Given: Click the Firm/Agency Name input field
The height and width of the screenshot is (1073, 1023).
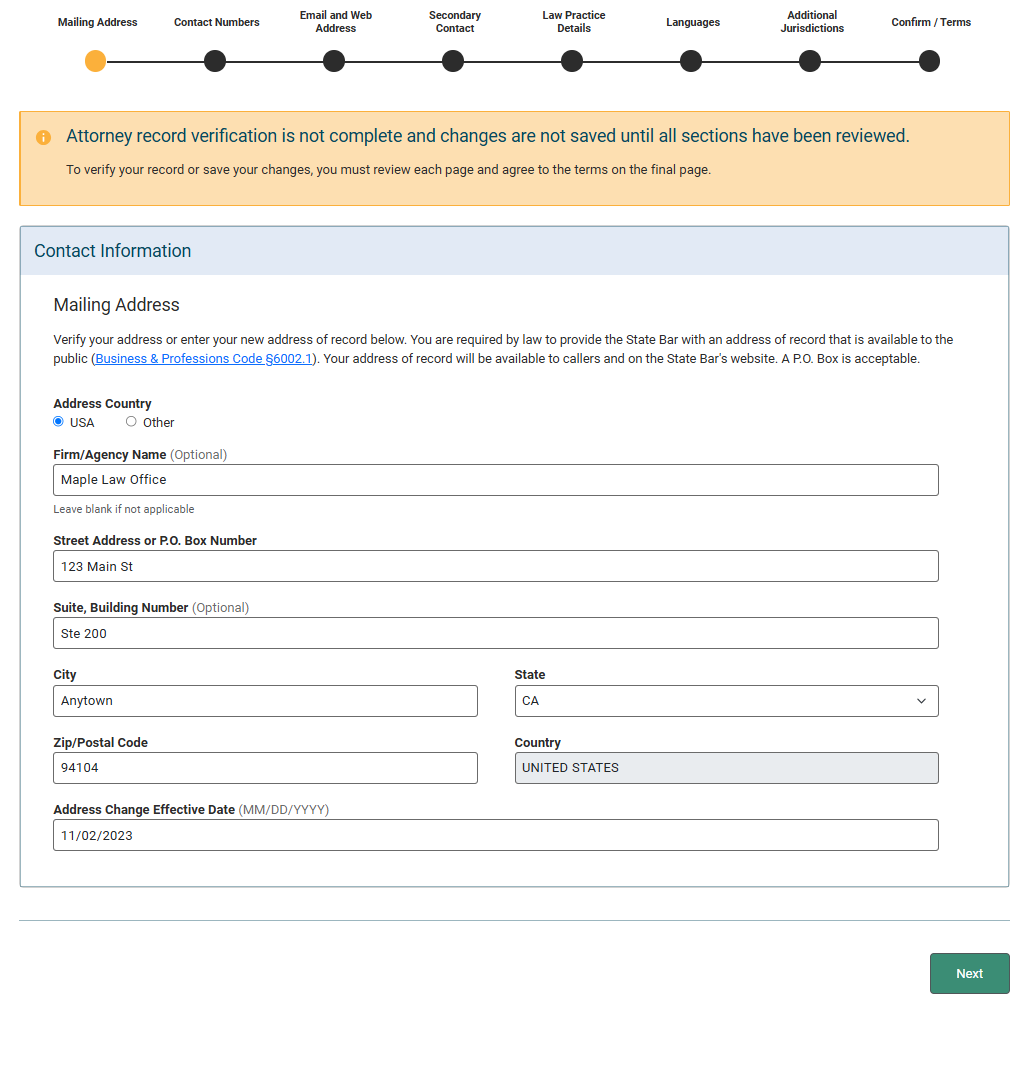Looking at the screenshot, I should [495, 480].
